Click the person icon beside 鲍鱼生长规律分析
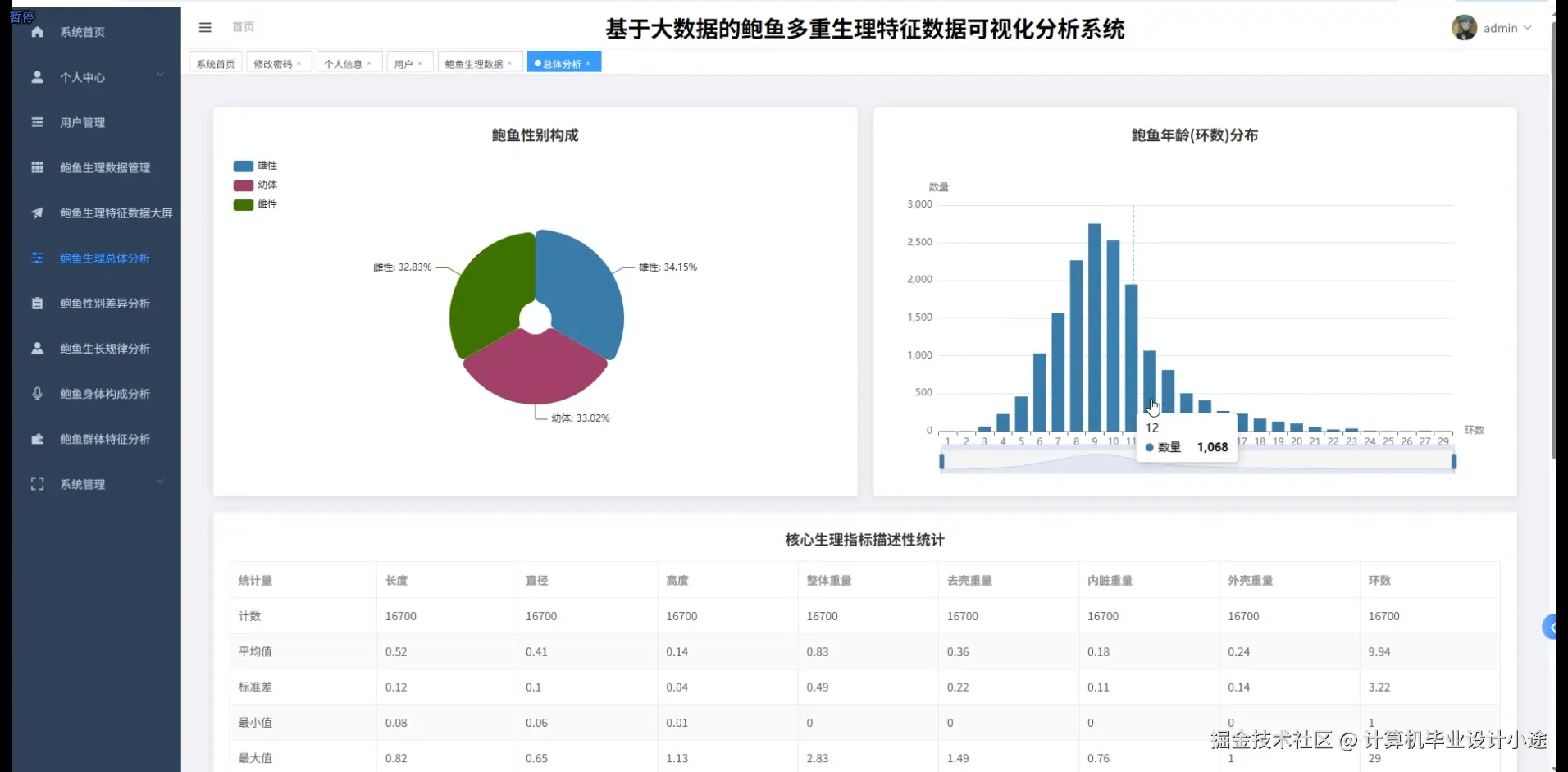Screen dimensions: 1568x772 [x=37, y=348]
